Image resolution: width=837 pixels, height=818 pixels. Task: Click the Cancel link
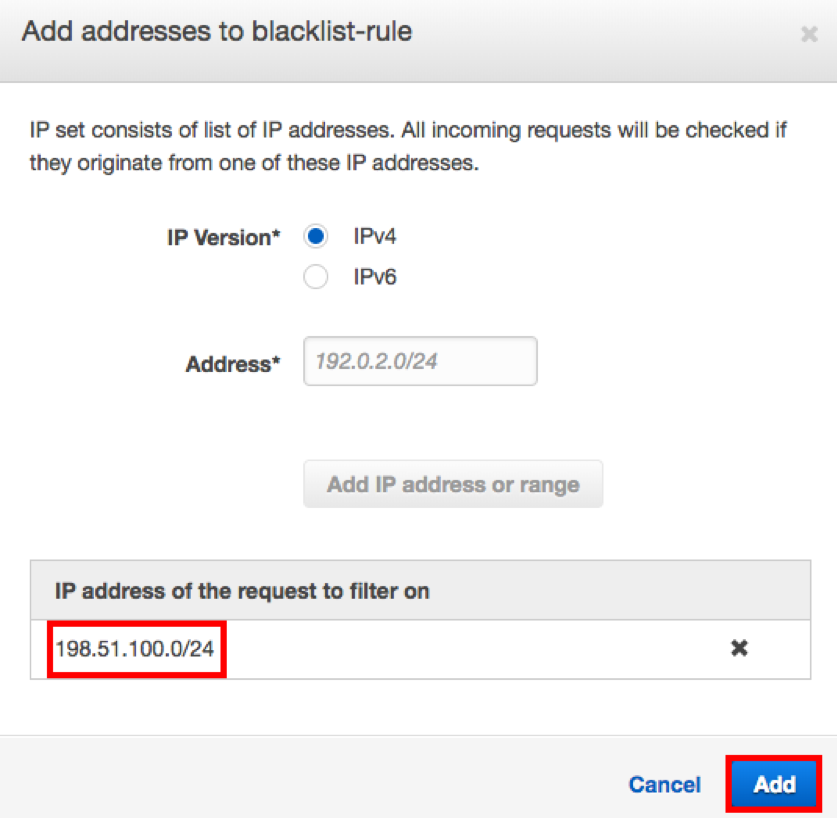coord(664,784)
